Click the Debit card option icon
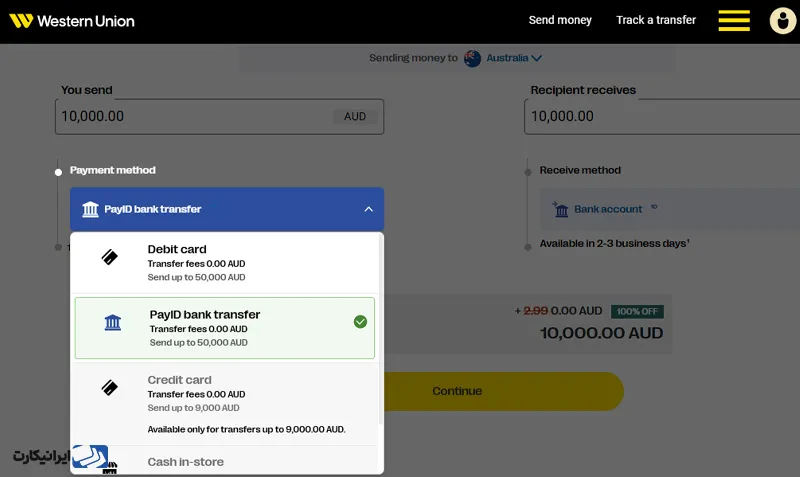 pyautogui.click(x=109, y=257)
